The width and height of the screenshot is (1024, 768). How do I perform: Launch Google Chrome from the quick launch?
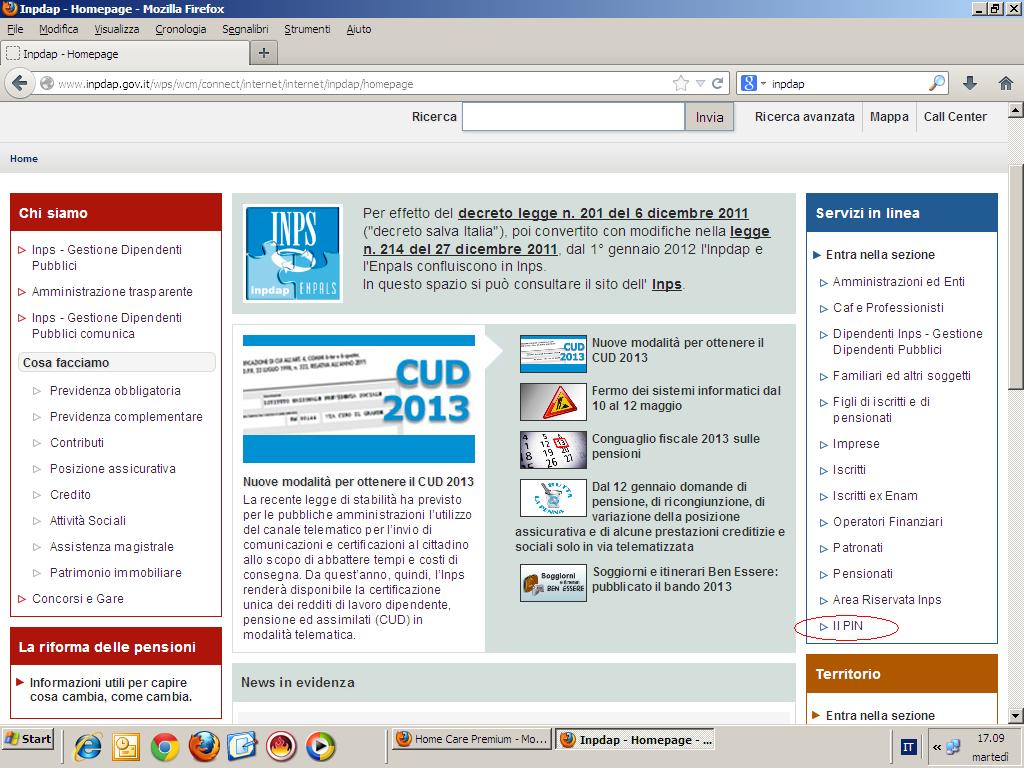[x=165, y=746]
